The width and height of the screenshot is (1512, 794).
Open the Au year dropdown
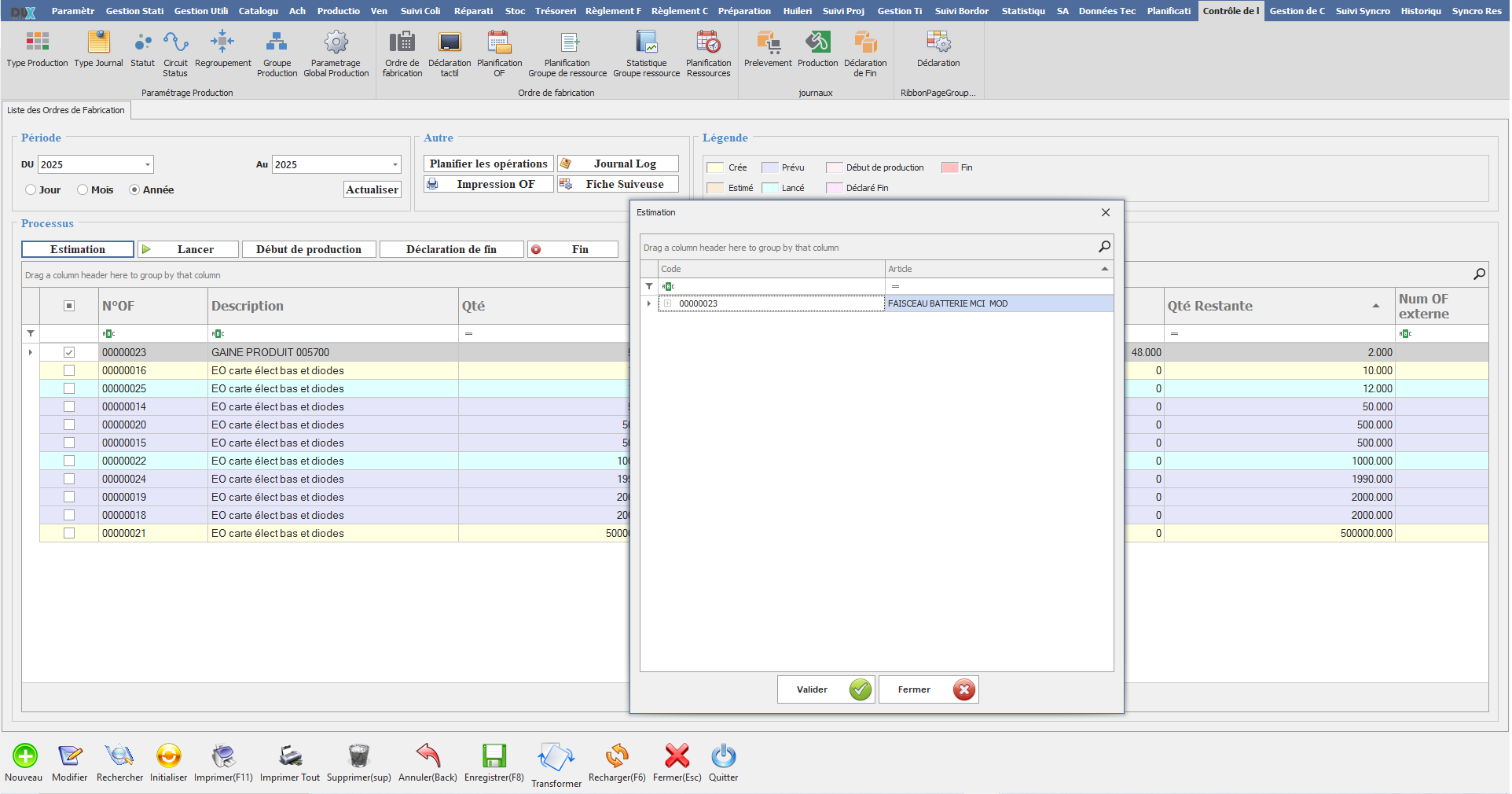coord(395,165)
